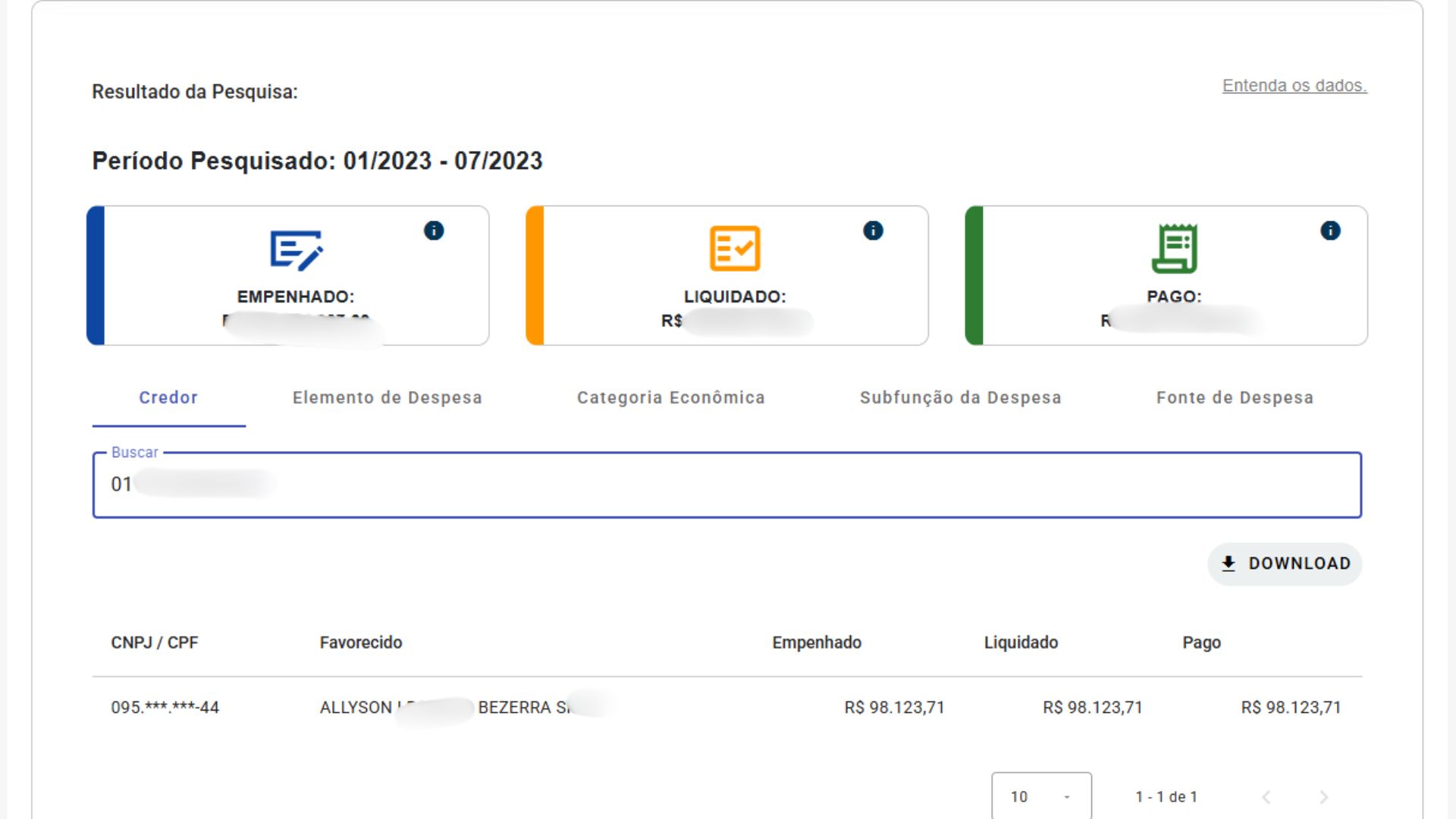Click the 'Resultado da Pesquisa:' label
This screenshot has height=819, width=1456.
[x=195, y=92]
